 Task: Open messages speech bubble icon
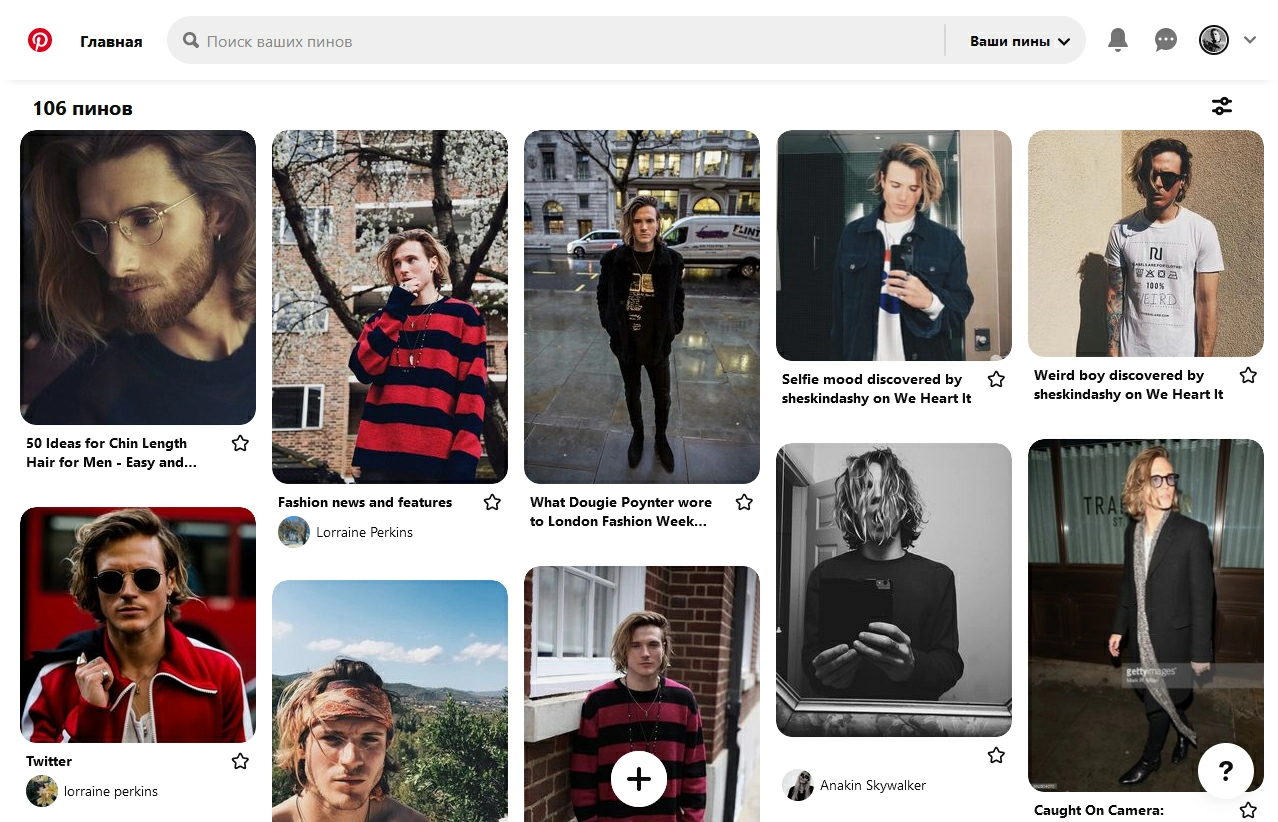(1166, 40)
